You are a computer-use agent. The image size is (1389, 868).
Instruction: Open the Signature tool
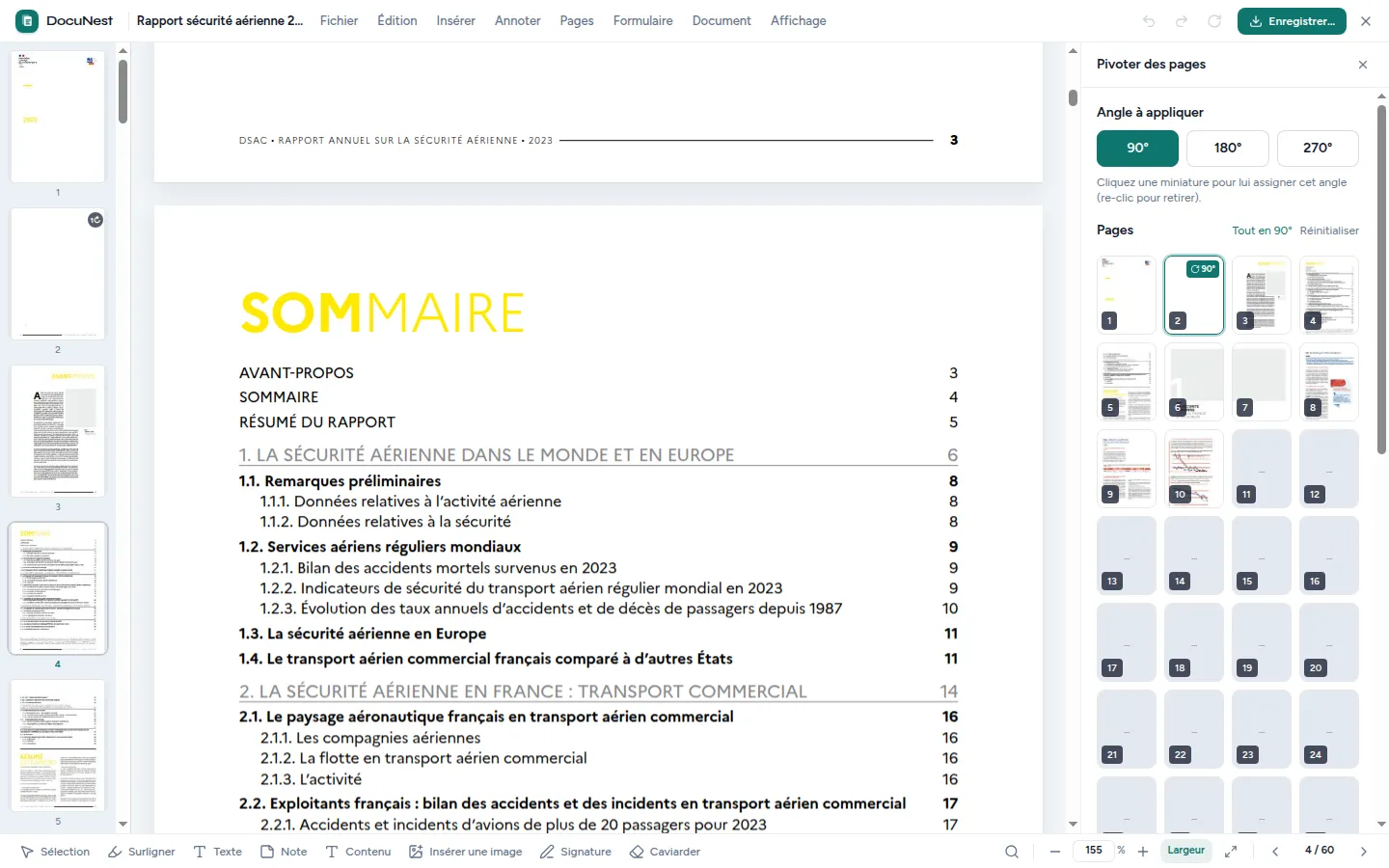click(x=576, y=852)
